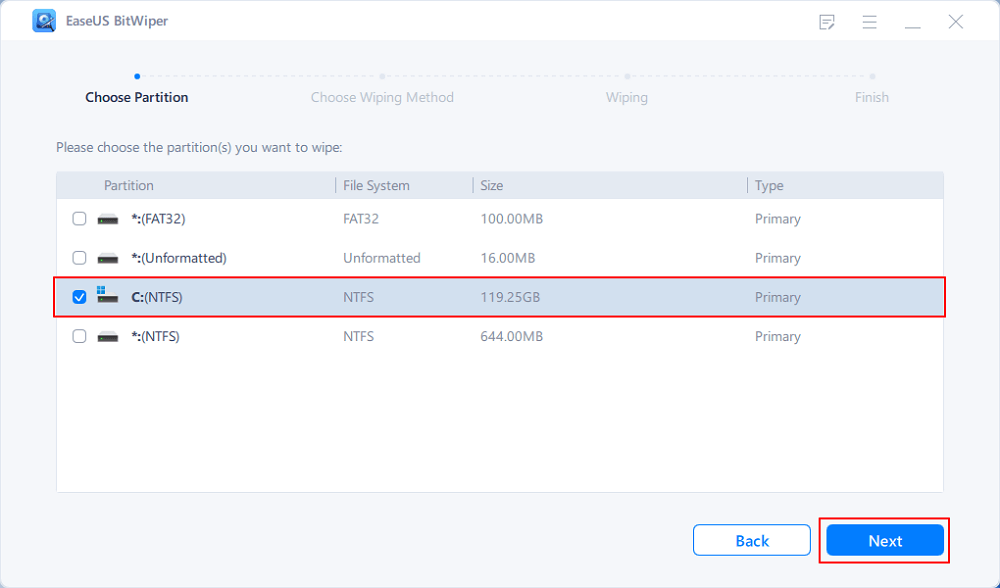Click the Size column header
Viewport: 1000px width, 588px height.
tap(492, 185)
